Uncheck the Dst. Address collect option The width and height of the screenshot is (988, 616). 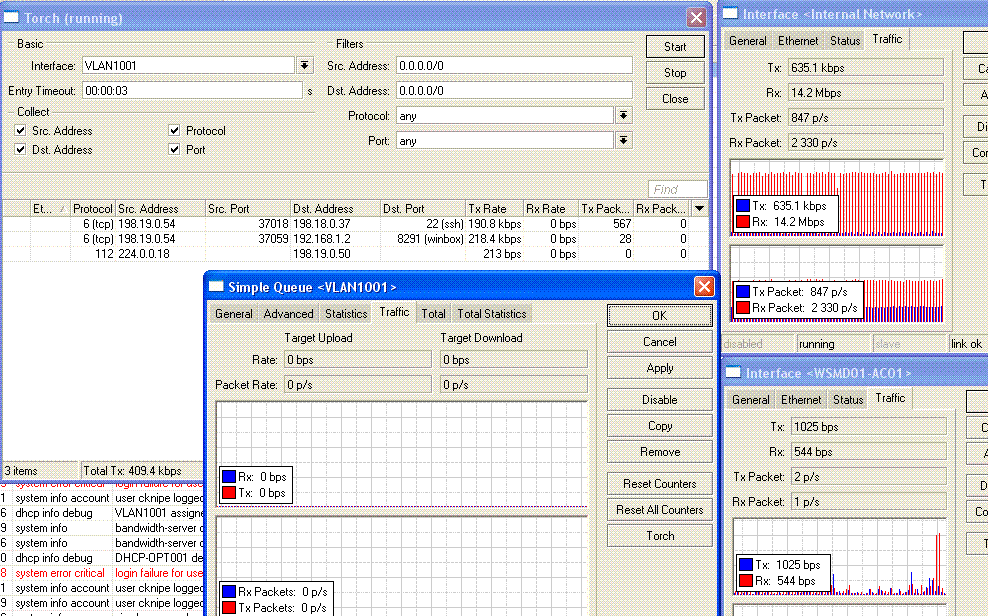pyautogui.click(x=22, y=148)
